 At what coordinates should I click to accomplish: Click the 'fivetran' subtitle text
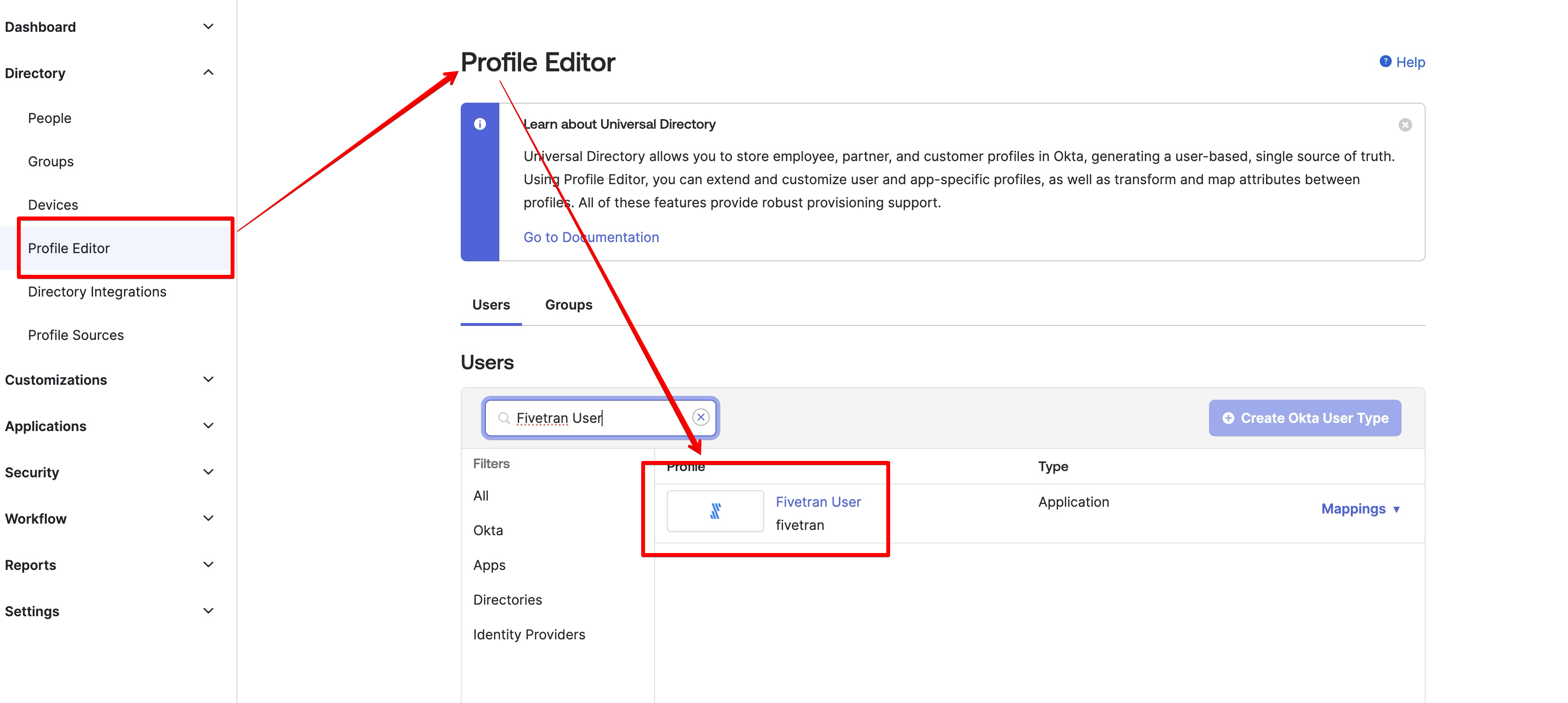pyautogui.click(x=800, y=525)
